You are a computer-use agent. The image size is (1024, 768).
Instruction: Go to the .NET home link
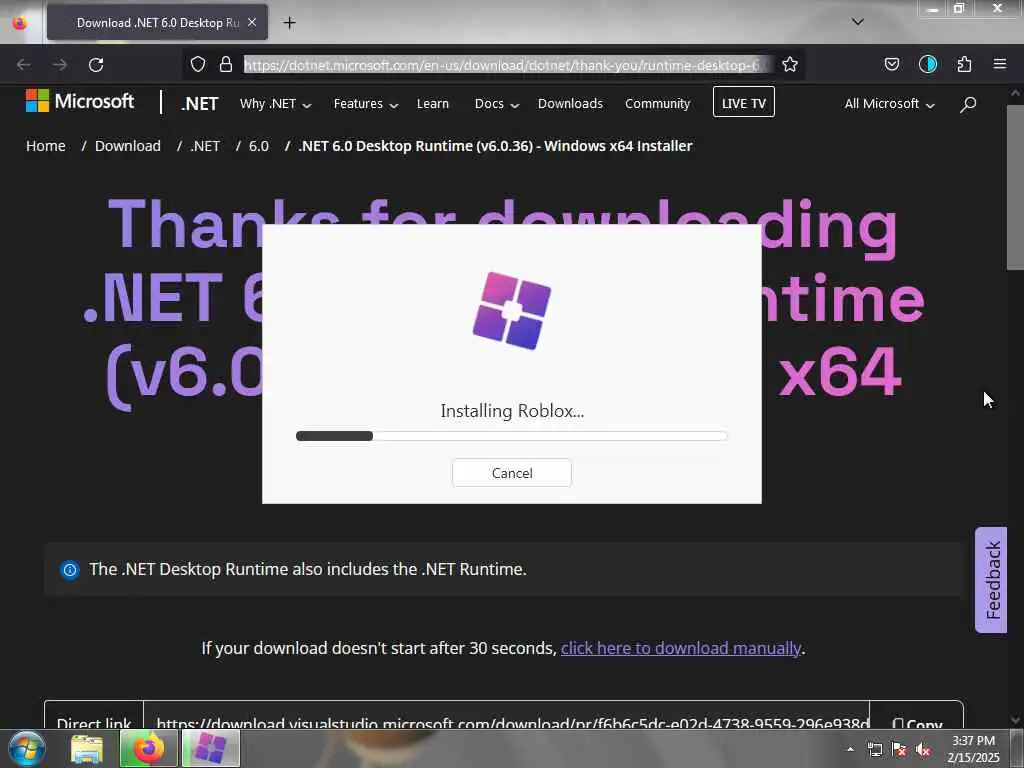click(199, 104)
